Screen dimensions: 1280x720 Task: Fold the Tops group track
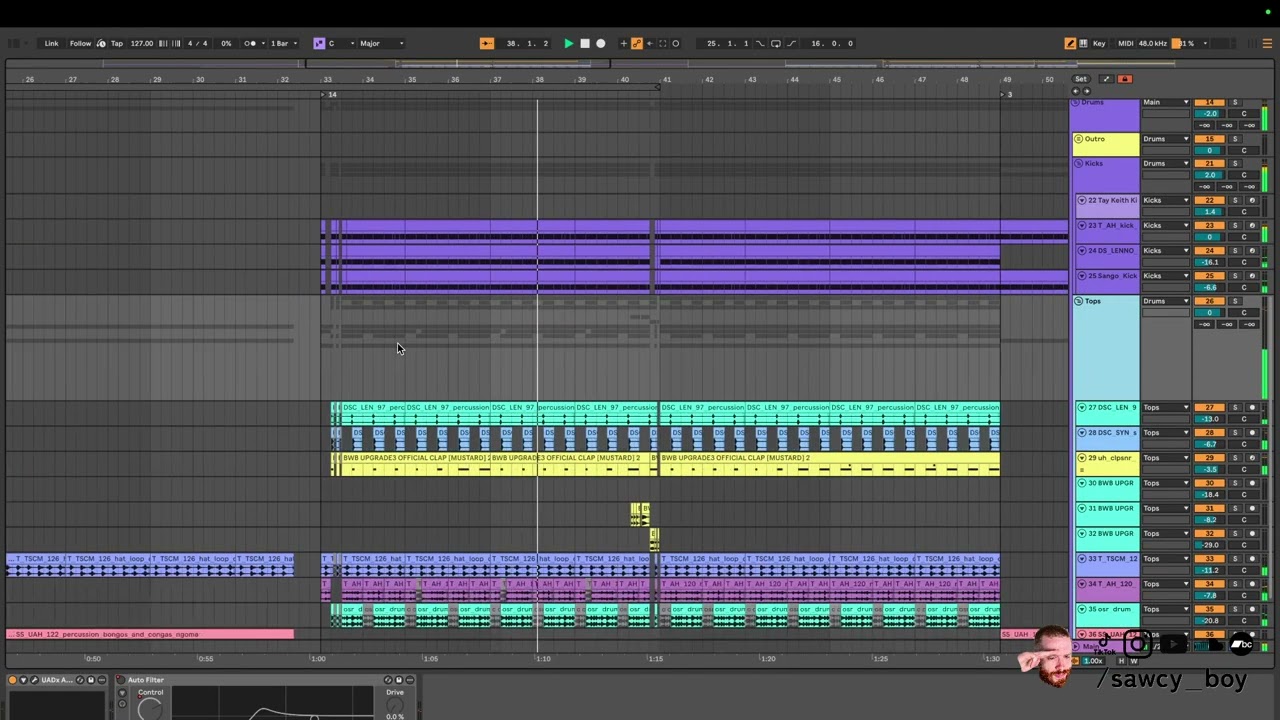pos(1079,301)
